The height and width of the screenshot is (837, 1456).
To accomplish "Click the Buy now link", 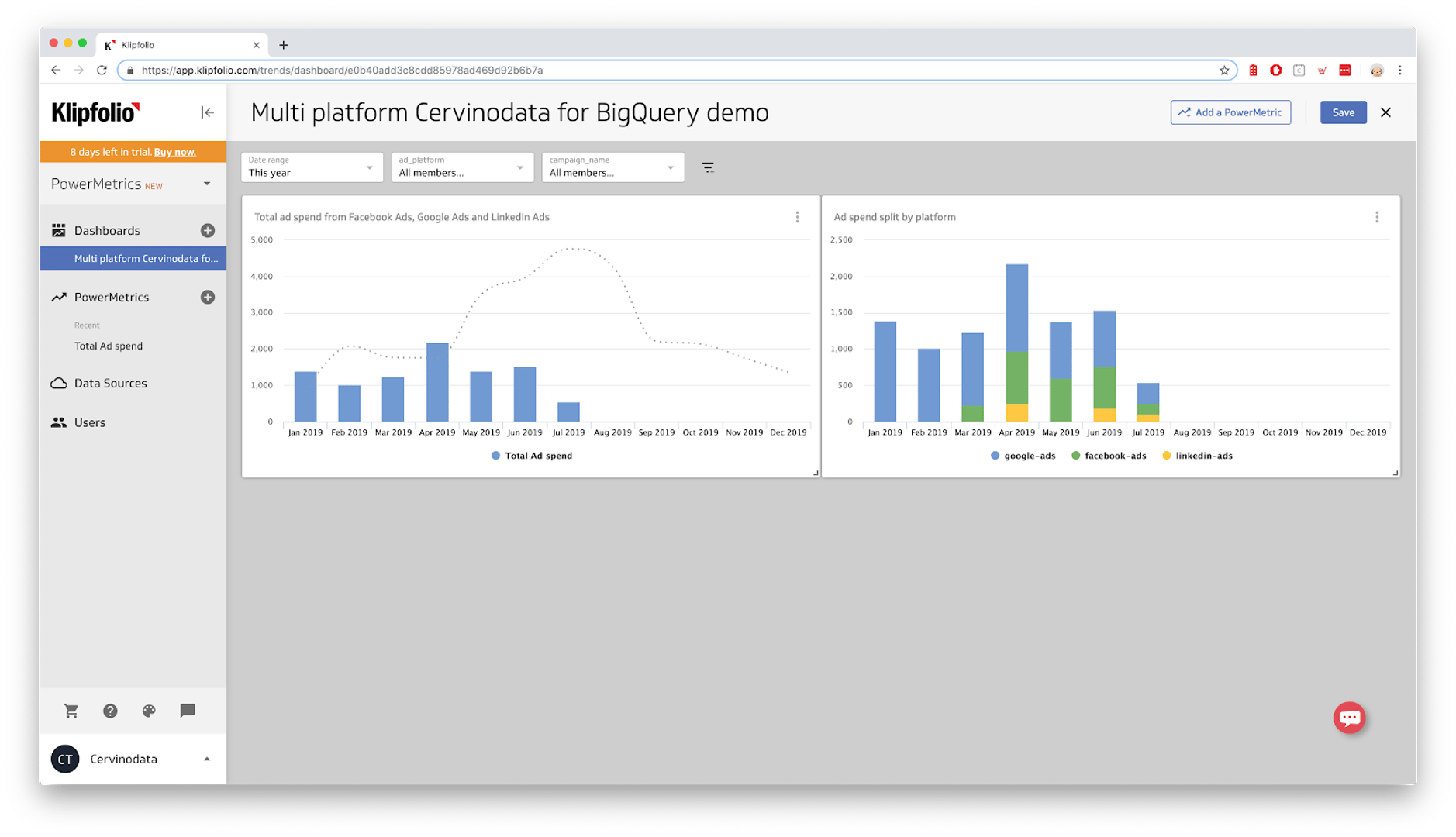I will [x=174, y=152].
